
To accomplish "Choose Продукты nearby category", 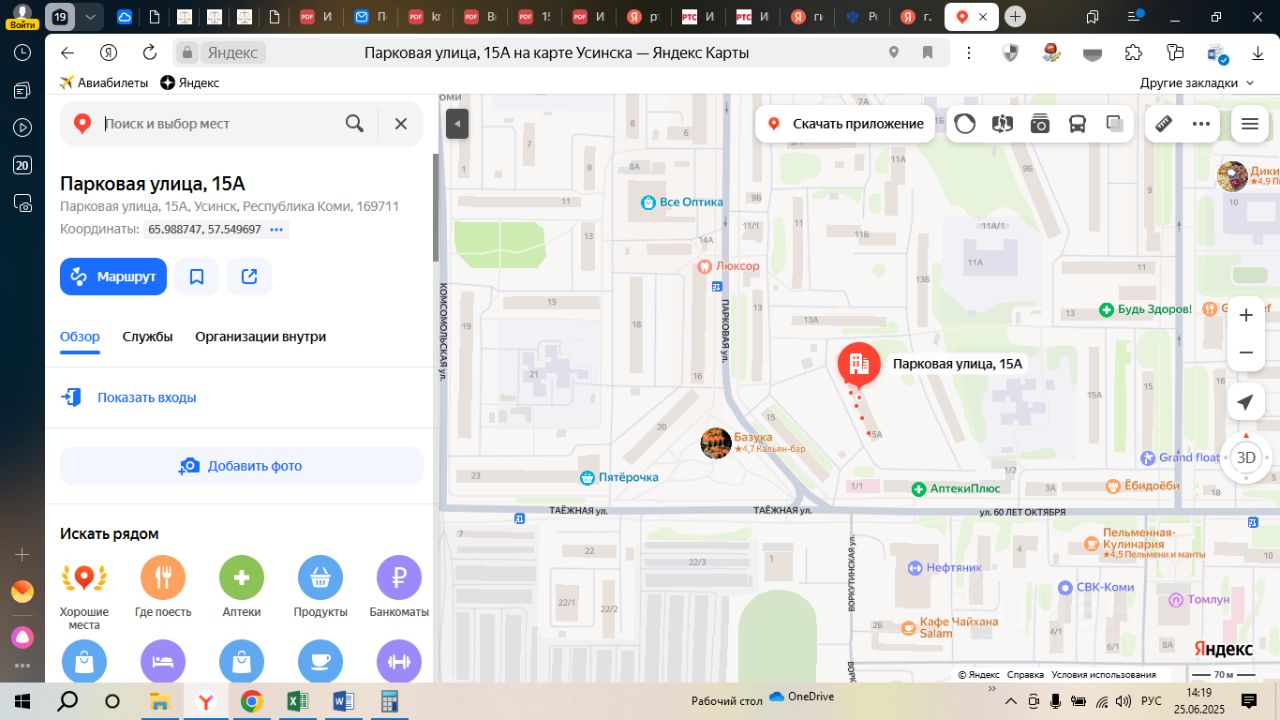I will point(320,588).
